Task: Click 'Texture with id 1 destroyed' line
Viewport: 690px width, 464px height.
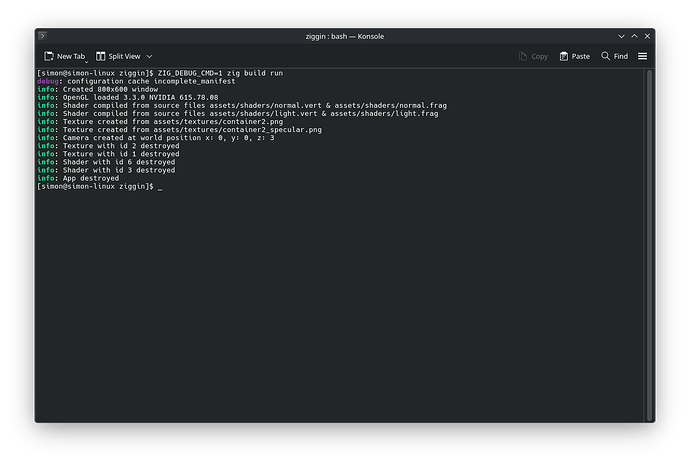Action: click(121, 154)
